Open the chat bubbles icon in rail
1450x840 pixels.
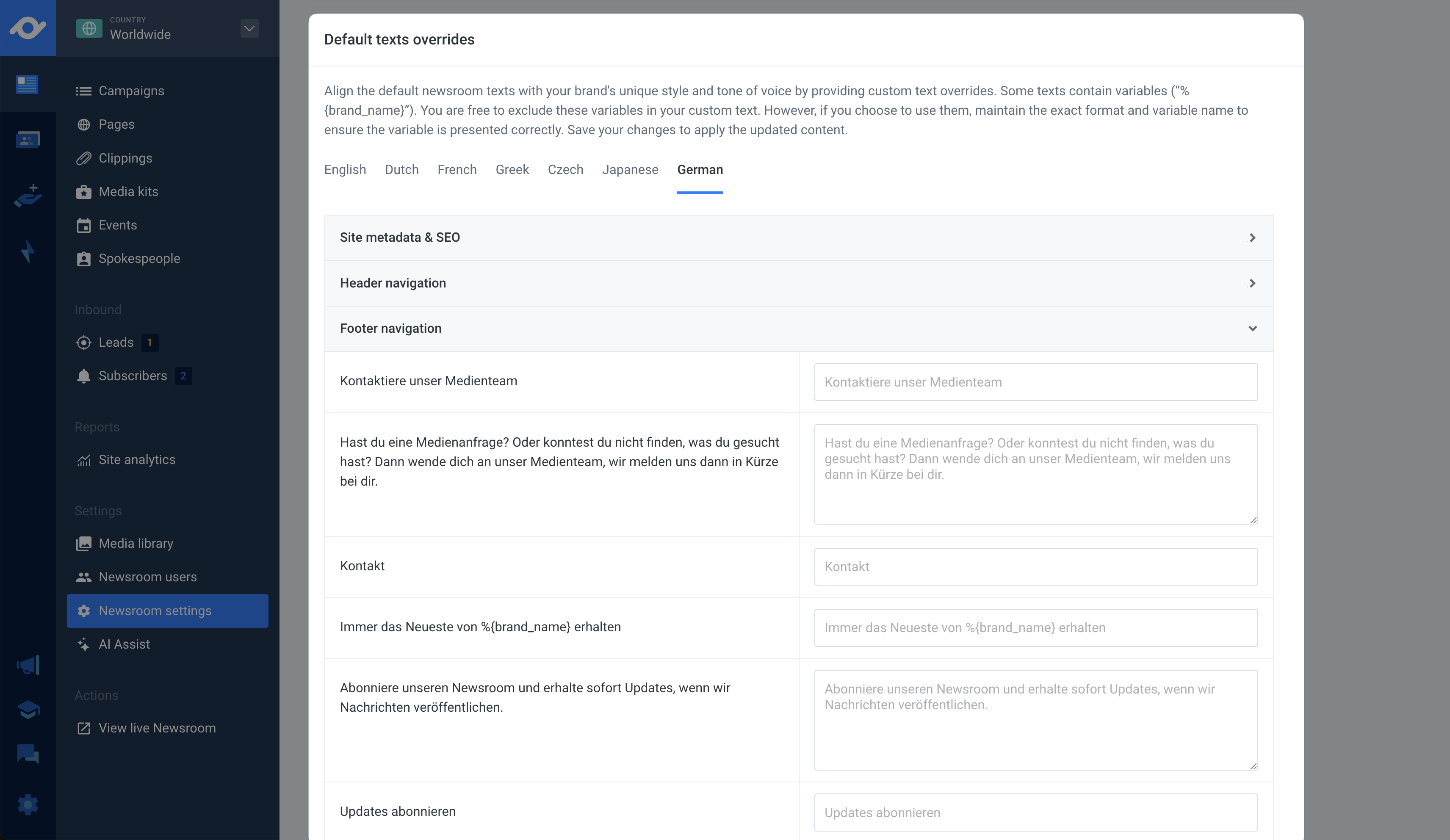pyautogui.click(x=27, y=754)
